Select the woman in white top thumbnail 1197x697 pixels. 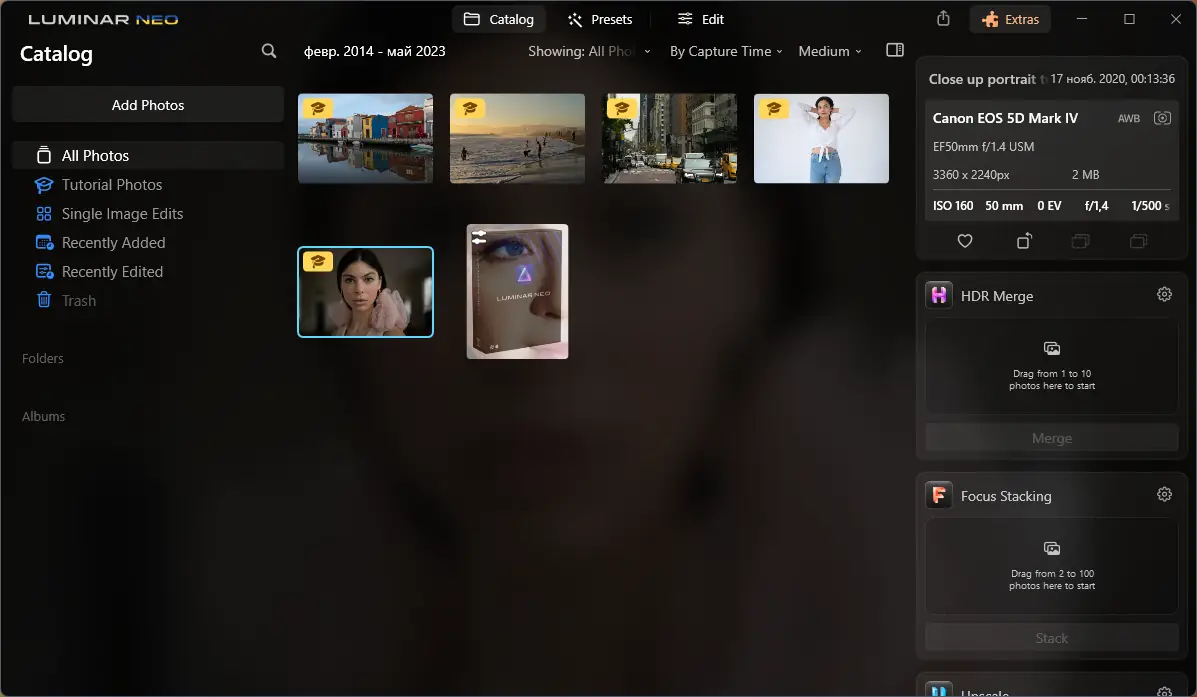tap(821, 138)
